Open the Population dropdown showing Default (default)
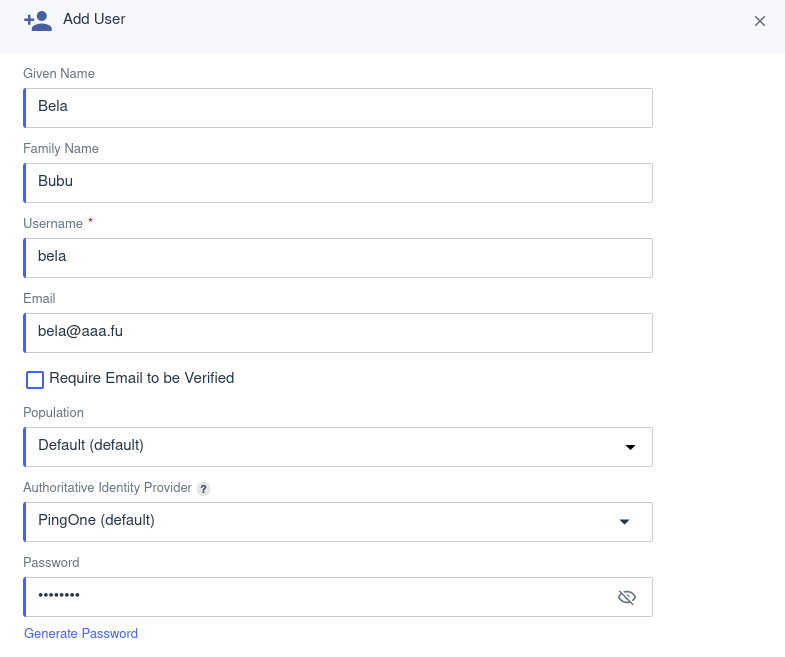785x657 pixels. [320, 447]
